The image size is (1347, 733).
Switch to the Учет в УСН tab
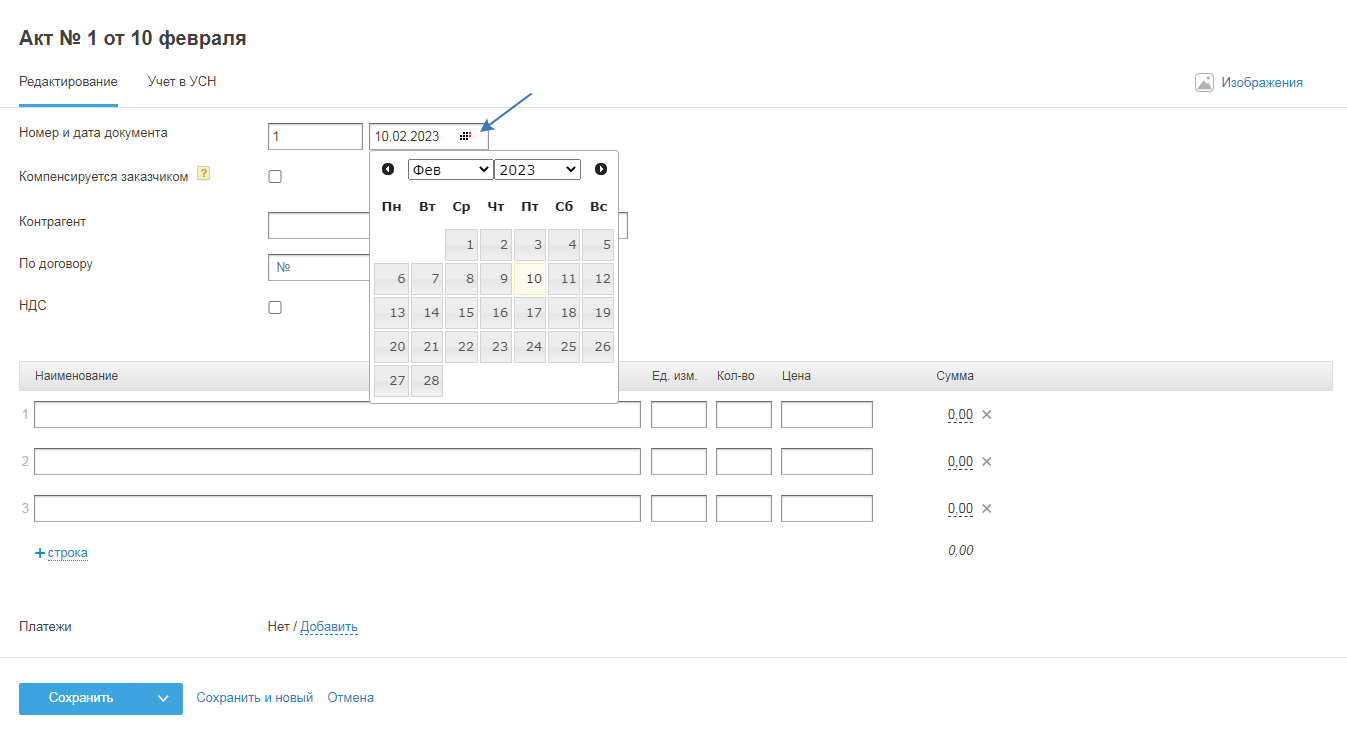182,82
